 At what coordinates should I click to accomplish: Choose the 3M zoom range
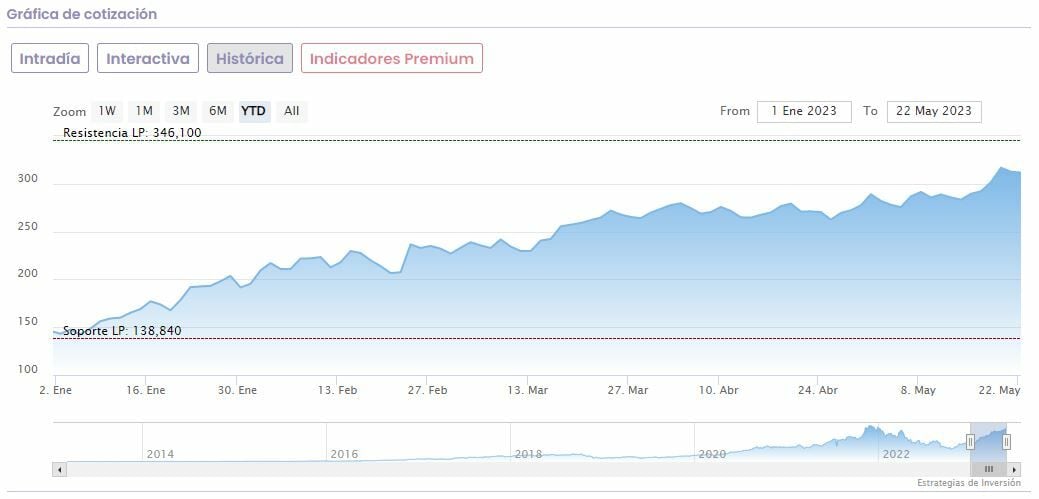pos(181,111)
